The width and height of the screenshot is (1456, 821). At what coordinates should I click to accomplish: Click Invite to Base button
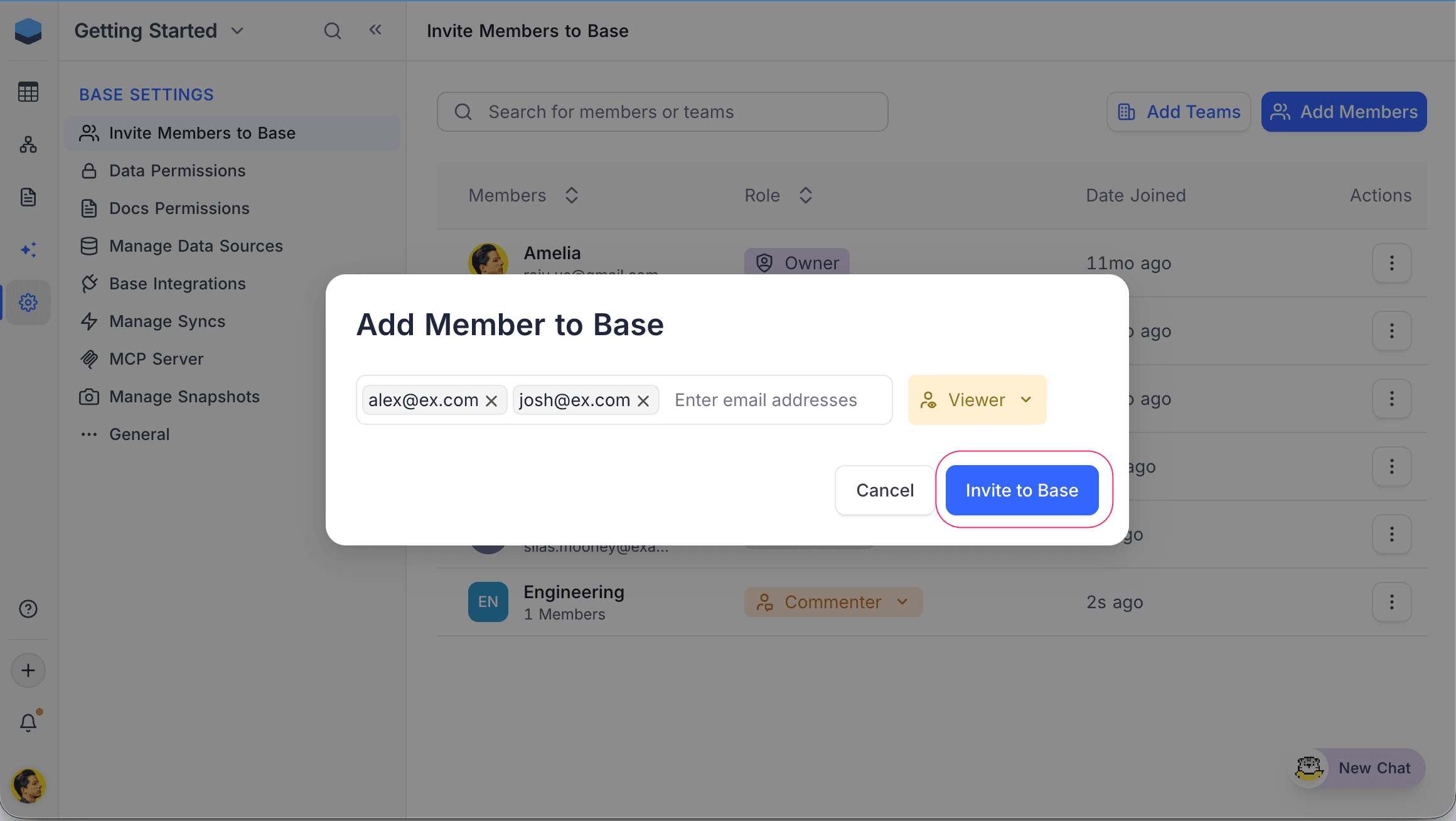click(1022, 490)
